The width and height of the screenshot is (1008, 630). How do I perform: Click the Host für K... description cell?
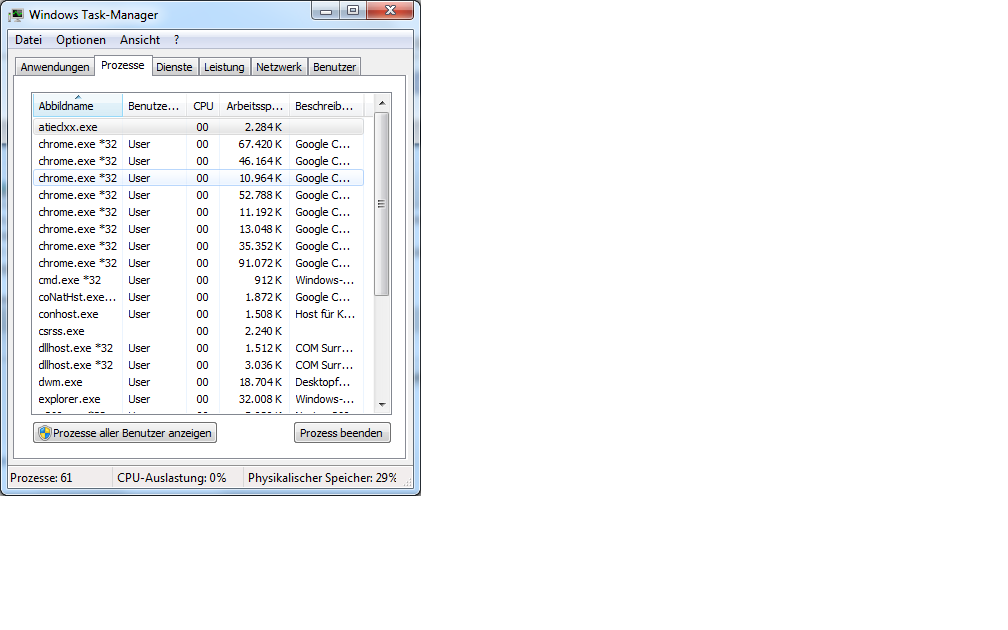point(325,314)
